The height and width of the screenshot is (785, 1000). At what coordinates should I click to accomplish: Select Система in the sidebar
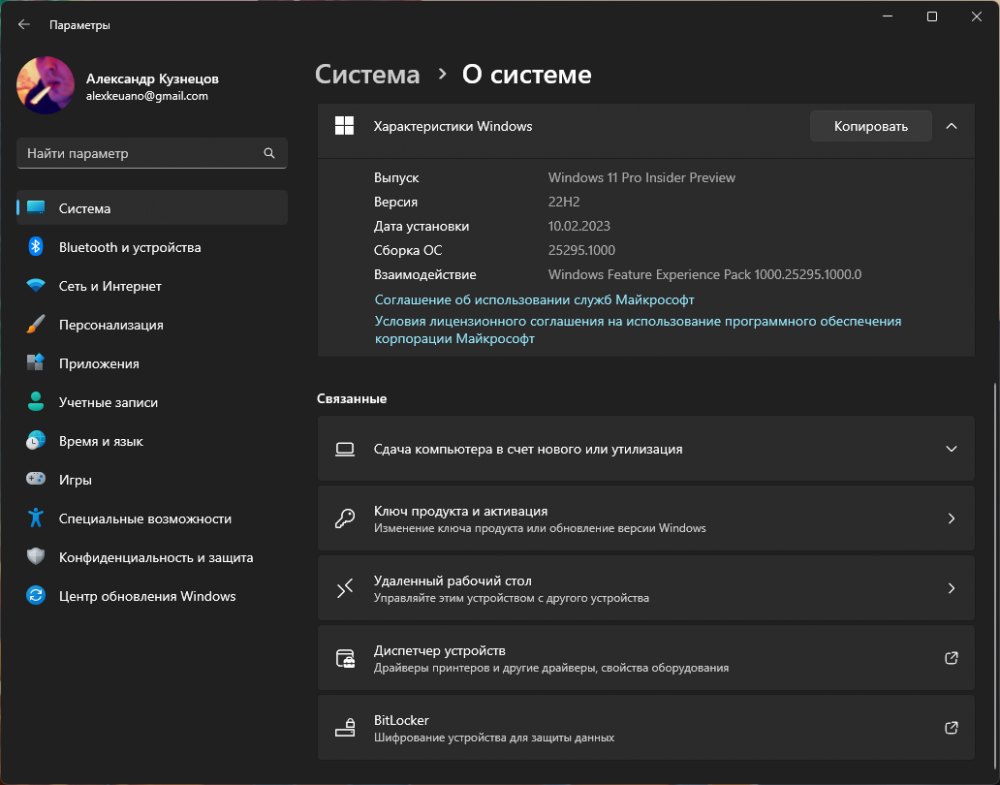152,208
